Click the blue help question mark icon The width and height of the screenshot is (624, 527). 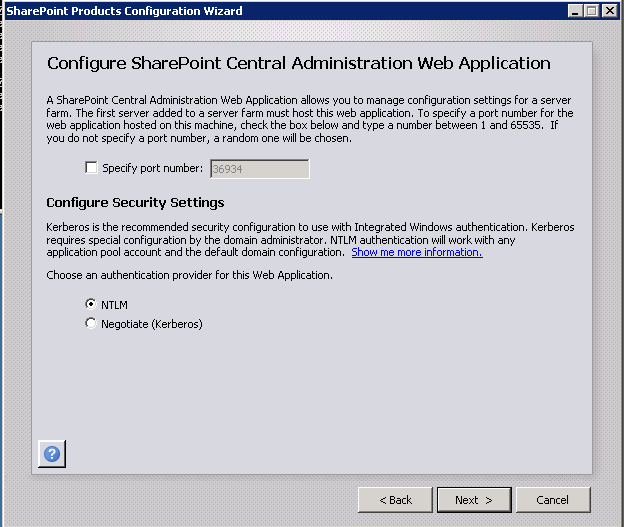tap(52, 453)
